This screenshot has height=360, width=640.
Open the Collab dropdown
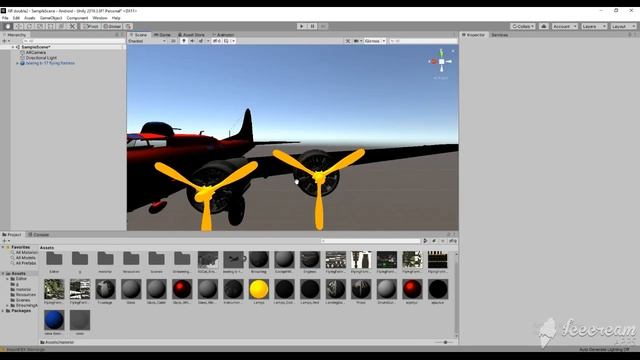[523, 26]
